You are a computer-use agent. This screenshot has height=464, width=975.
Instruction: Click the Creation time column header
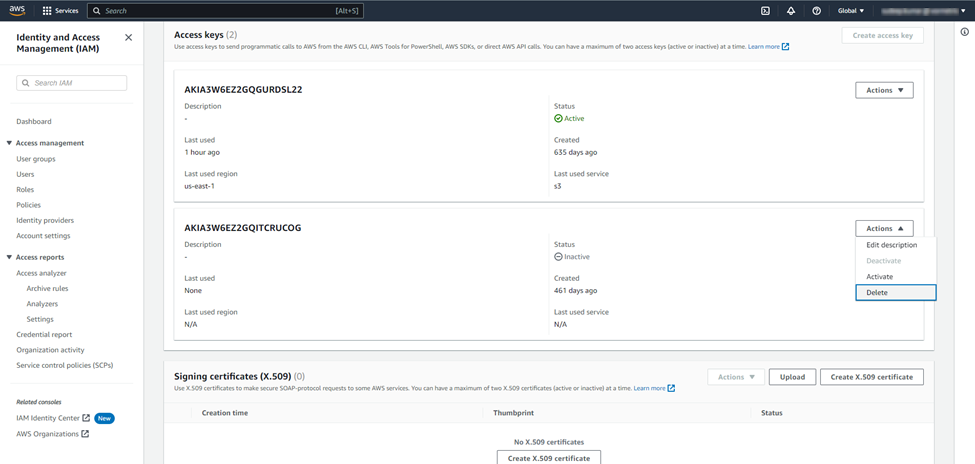(x=224, y=413)
